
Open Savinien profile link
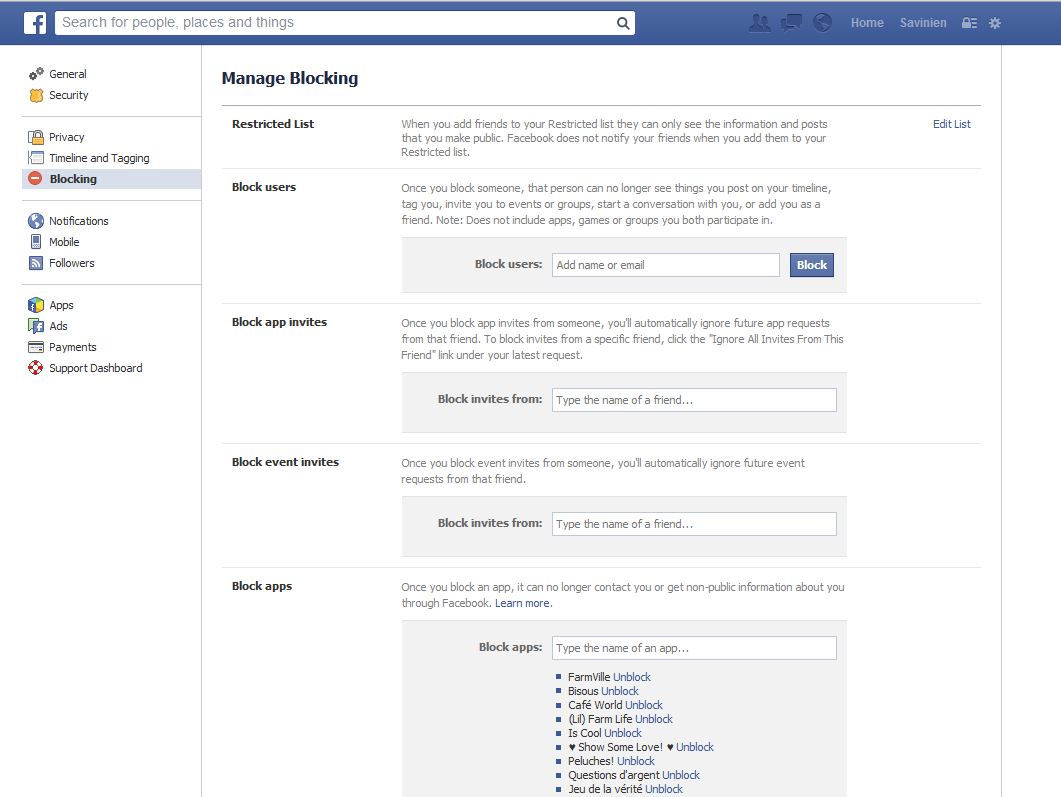(923, 23)
